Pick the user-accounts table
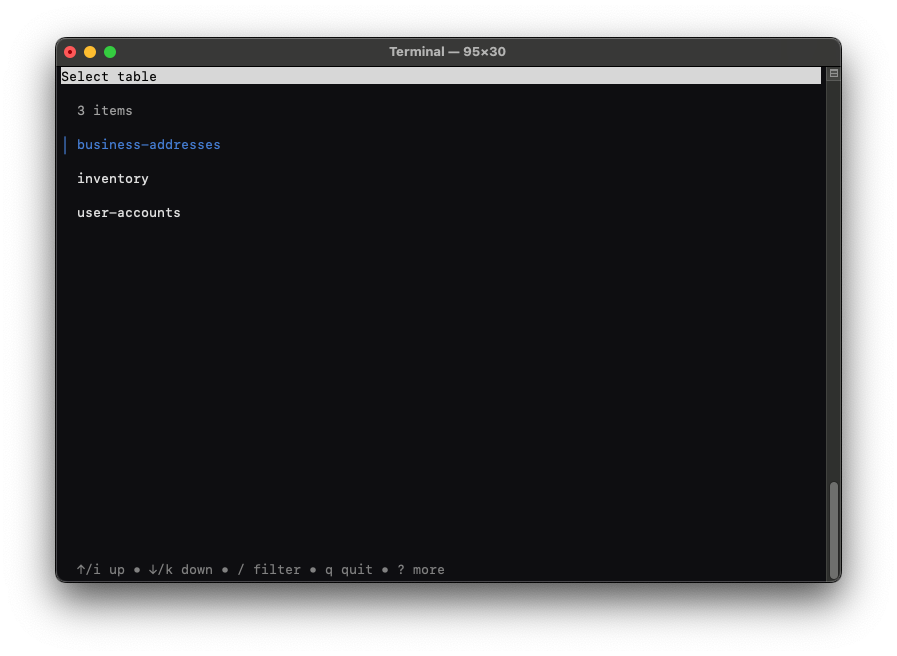 (129, 213)
